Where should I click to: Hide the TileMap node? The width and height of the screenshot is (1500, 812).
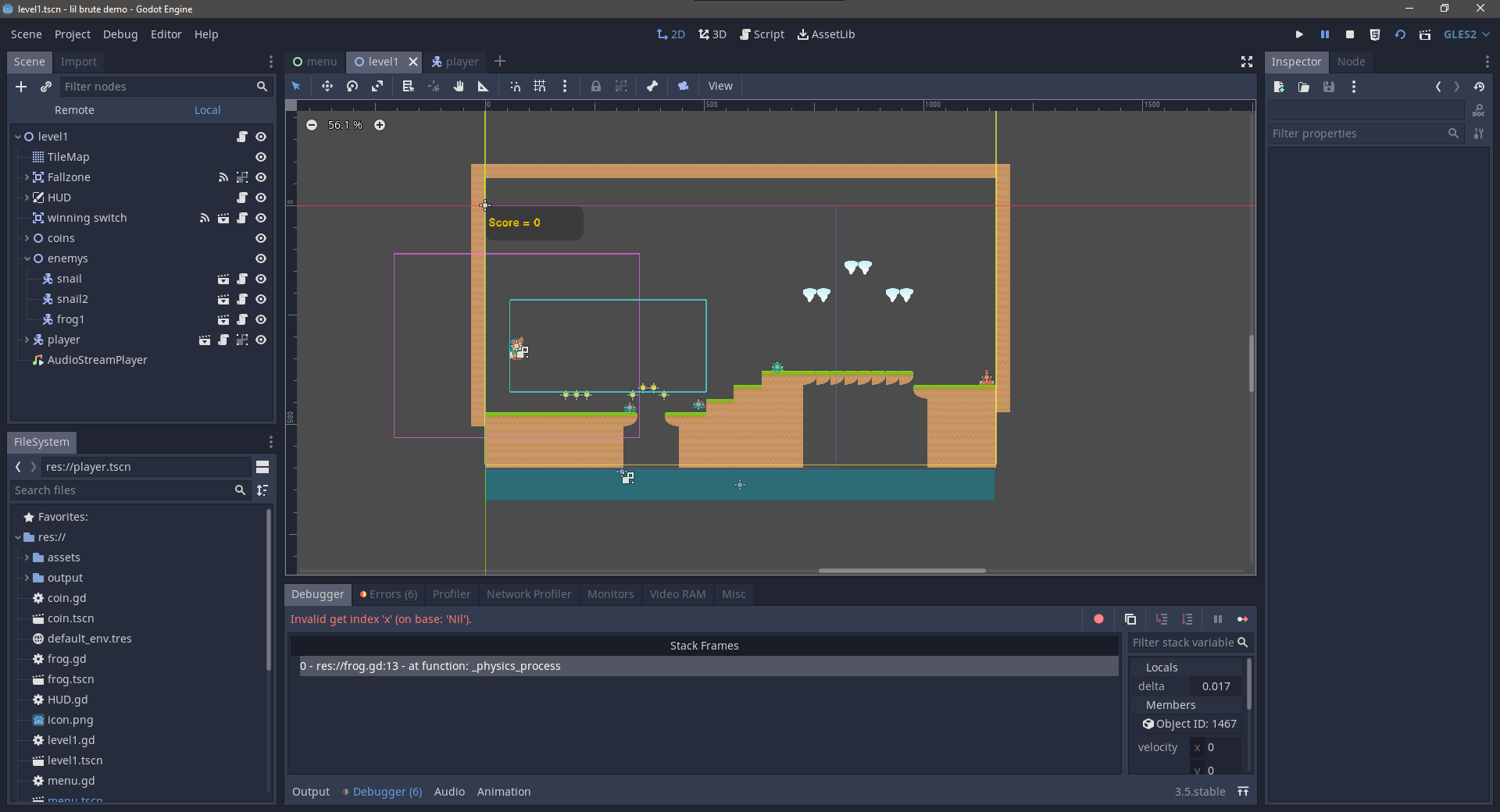(261, 157)
